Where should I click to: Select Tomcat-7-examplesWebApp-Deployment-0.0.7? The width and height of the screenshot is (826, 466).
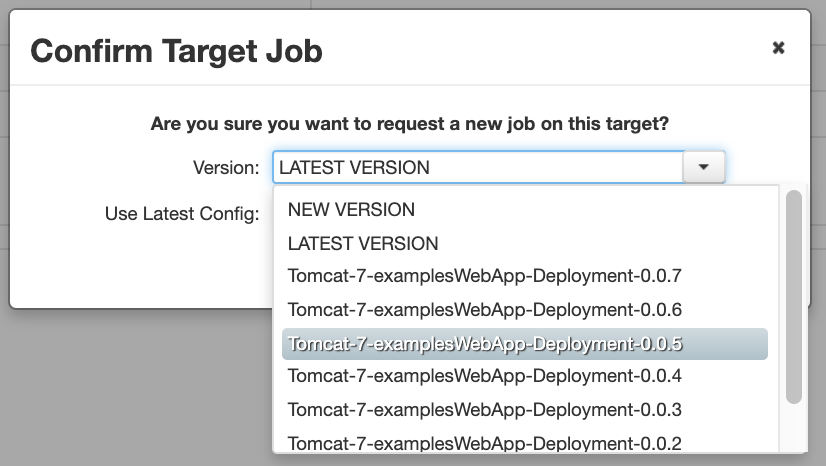(525, 276)
